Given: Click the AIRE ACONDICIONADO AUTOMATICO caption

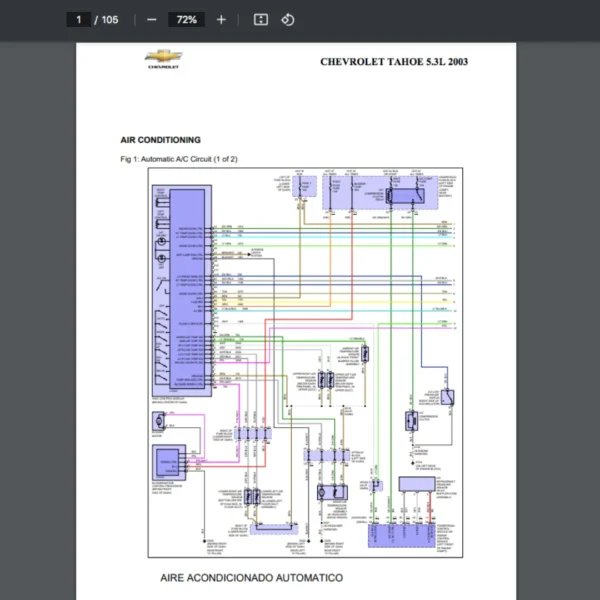Looking at the screenshot, I should coord(251,578).
